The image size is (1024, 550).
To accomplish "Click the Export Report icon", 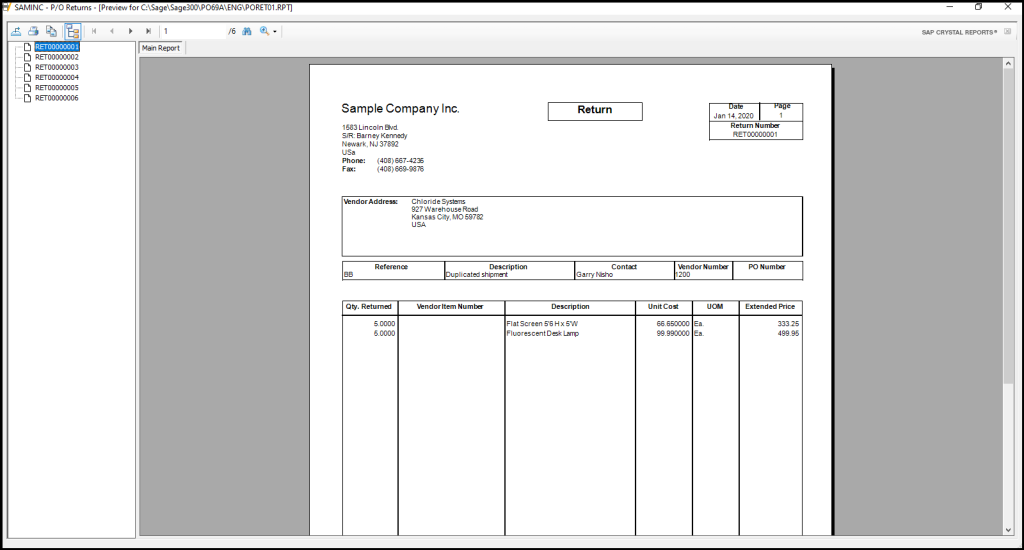I will (16, 31).
